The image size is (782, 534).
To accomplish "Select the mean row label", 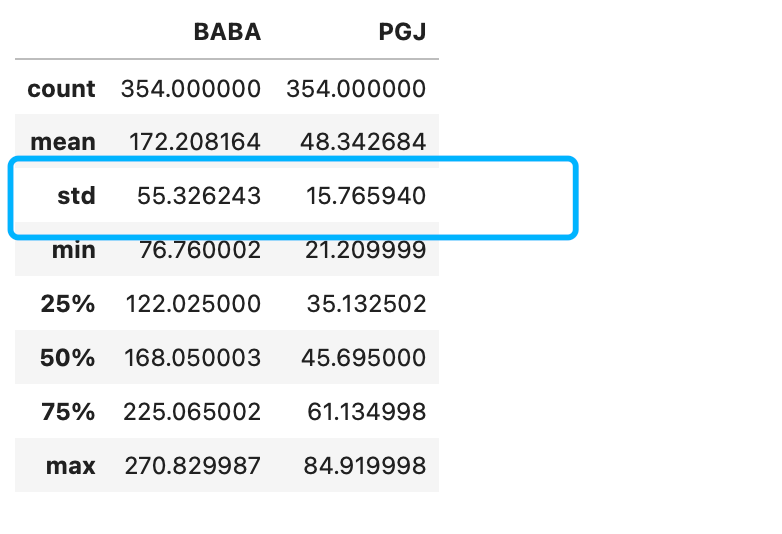I will 63,142.
